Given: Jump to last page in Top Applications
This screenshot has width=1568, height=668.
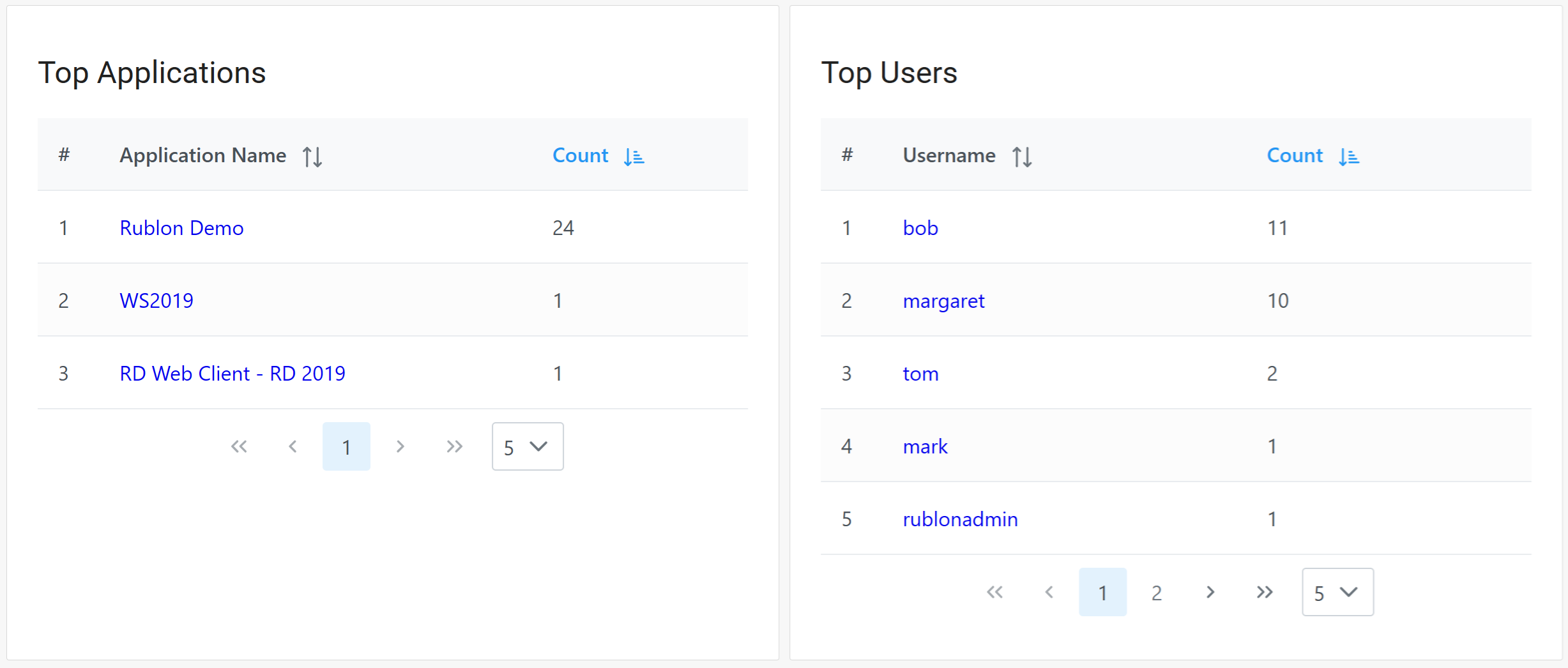Looking at the screenshot, I should (454, 446).
